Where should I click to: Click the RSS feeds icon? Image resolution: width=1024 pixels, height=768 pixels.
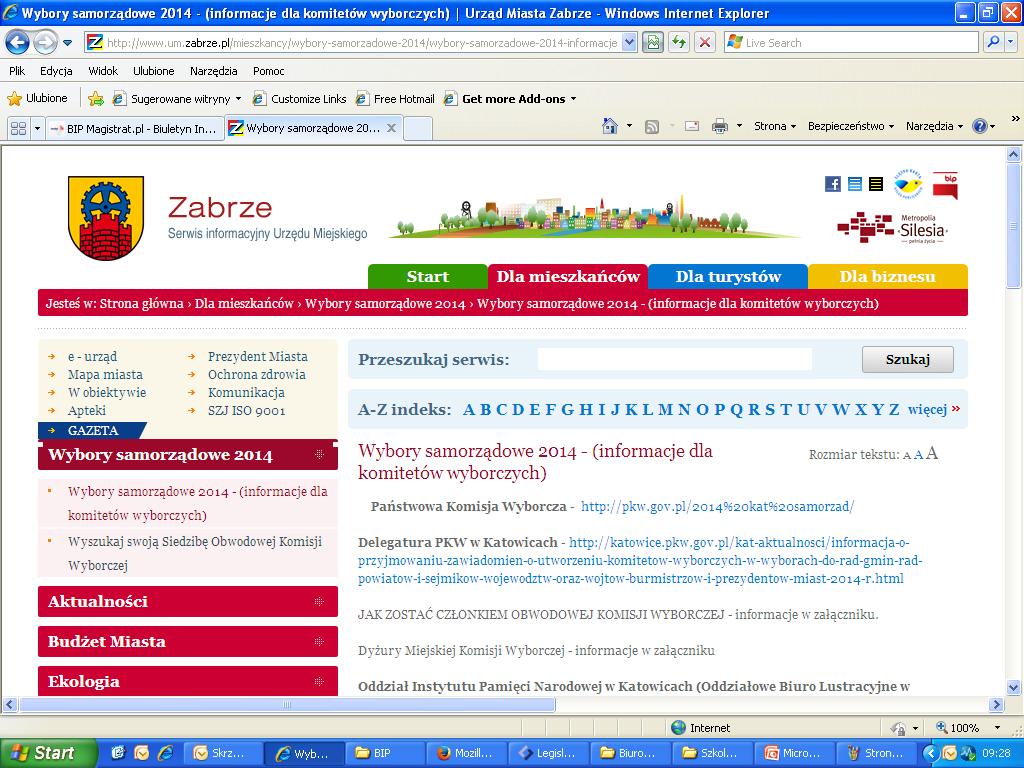click(x=652, y=127)
